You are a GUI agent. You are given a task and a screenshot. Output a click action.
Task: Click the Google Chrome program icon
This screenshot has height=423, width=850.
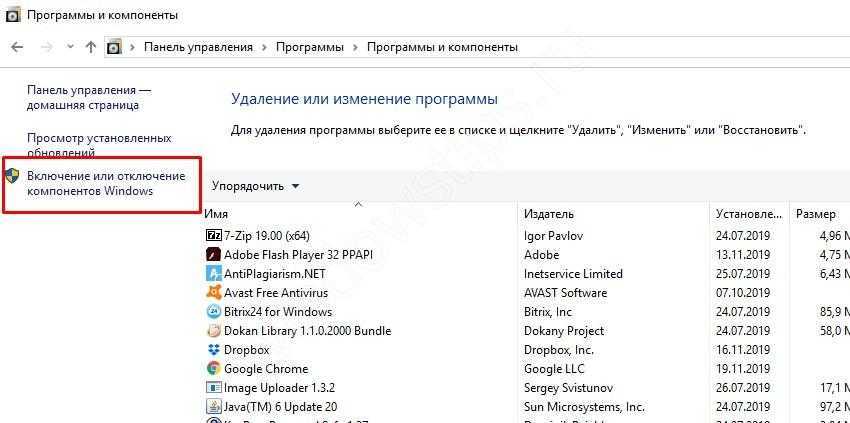click(x=214, y=369)
